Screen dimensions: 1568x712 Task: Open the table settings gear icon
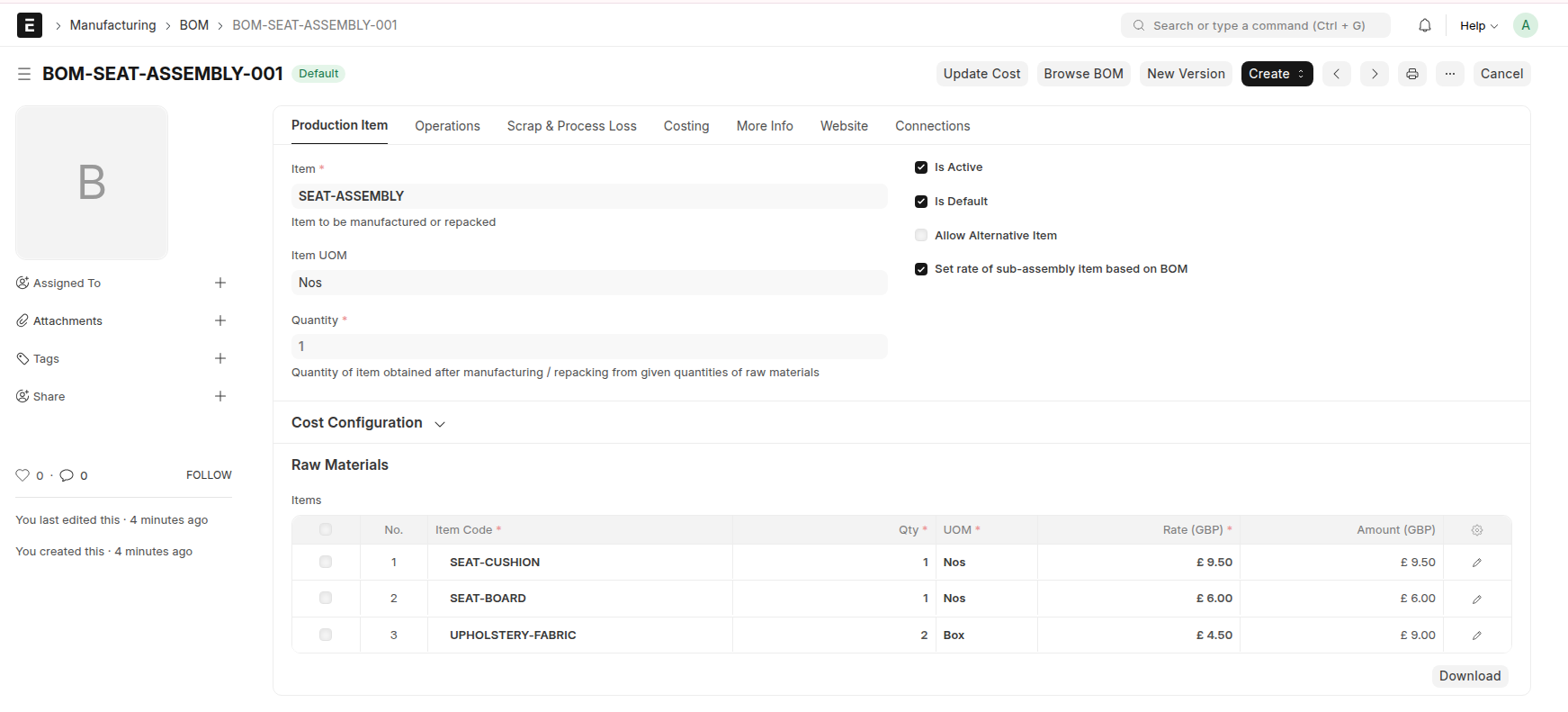click(1477, 530)
